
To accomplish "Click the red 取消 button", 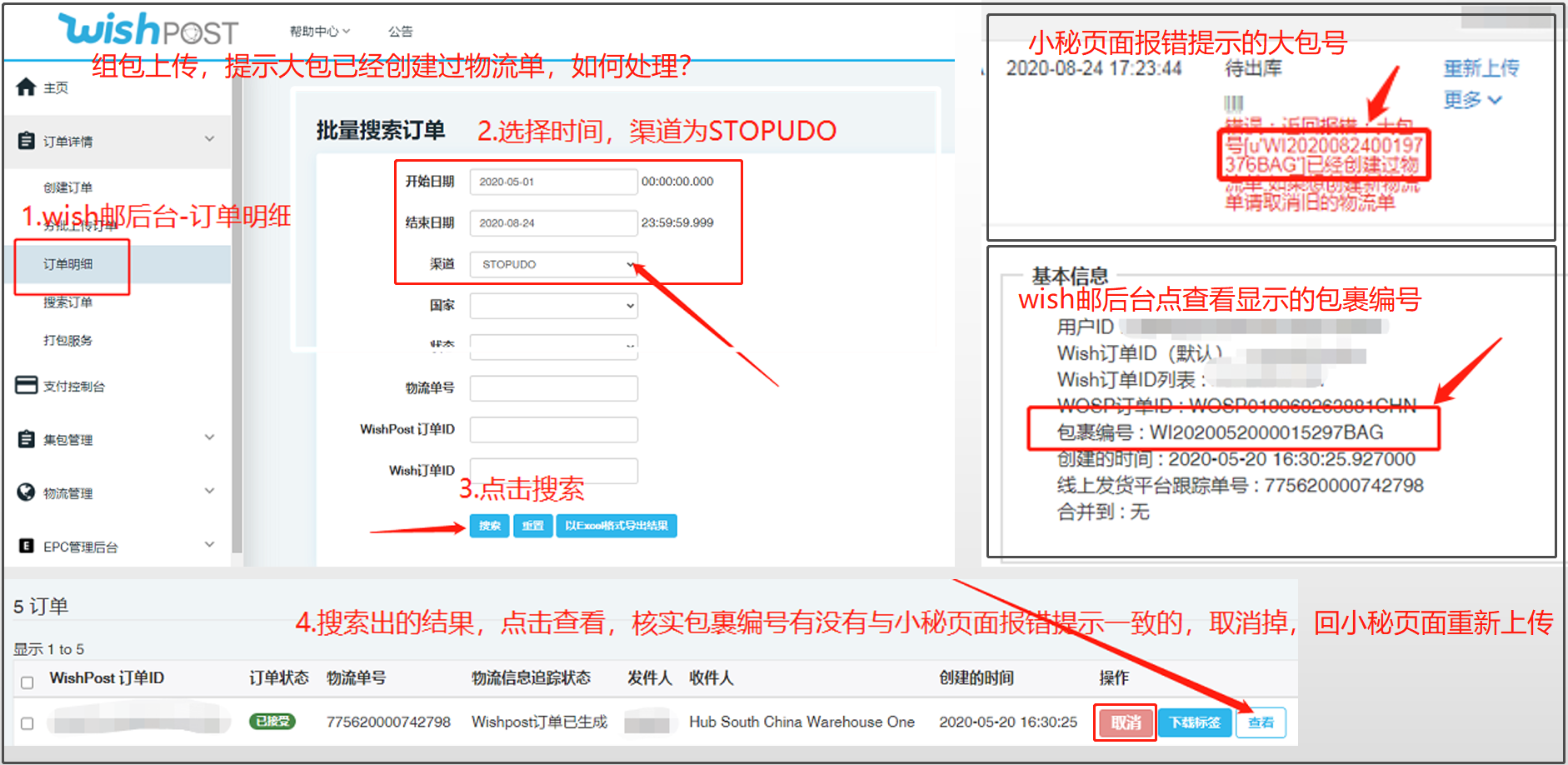I will (1126, 722).
